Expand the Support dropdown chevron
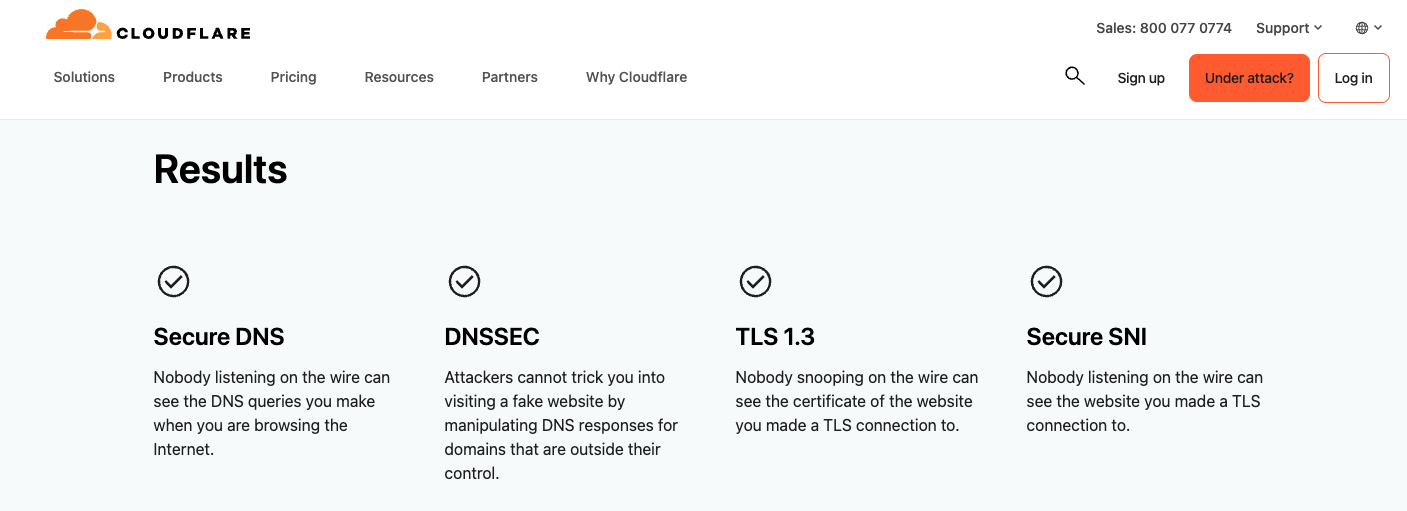The height and width of the screenshot is (511, 1407). click(x=1318, y=28)
